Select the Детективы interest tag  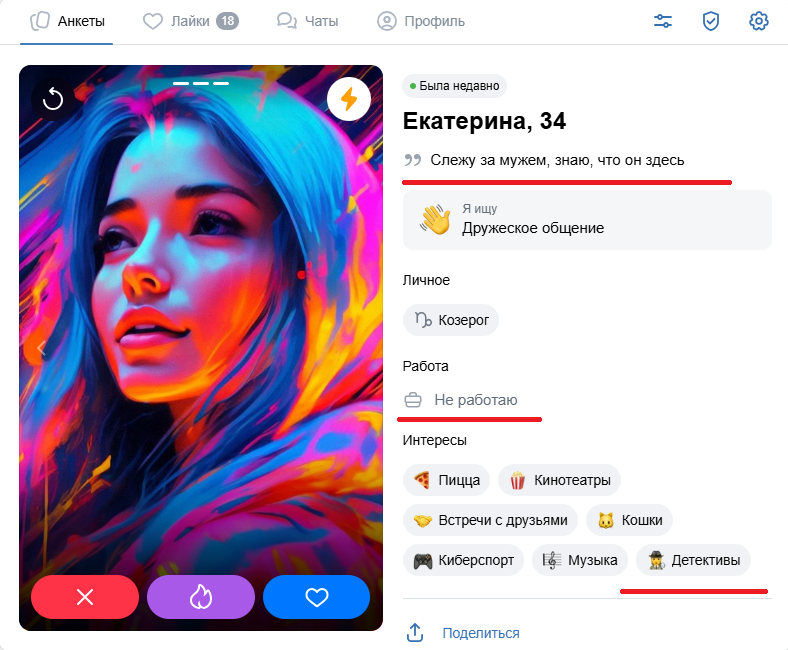click(694, 560)
